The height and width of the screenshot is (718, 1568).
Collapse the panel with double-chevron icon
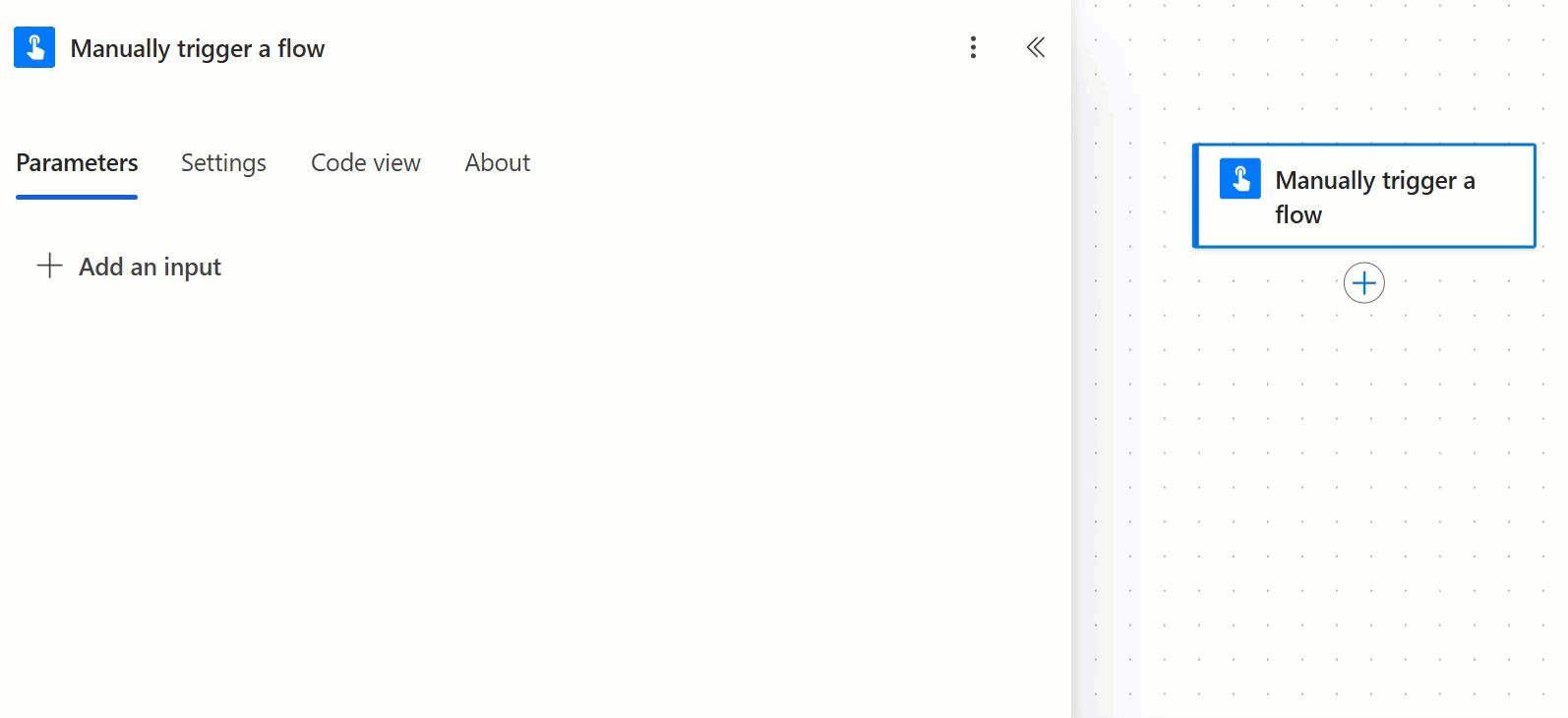tap(1035, 47)
